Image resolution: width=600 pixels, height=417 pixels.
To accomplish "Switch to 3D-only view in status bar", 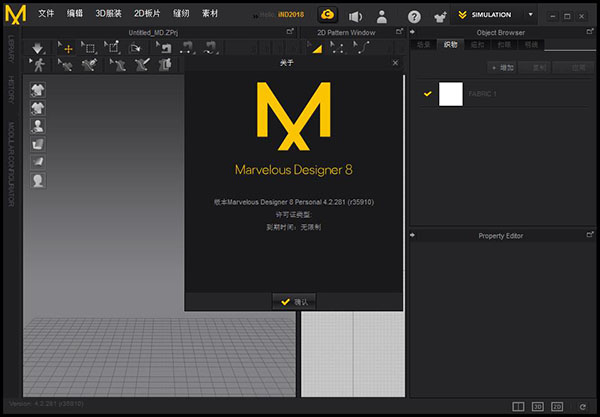I will click(x=538, y=406).
